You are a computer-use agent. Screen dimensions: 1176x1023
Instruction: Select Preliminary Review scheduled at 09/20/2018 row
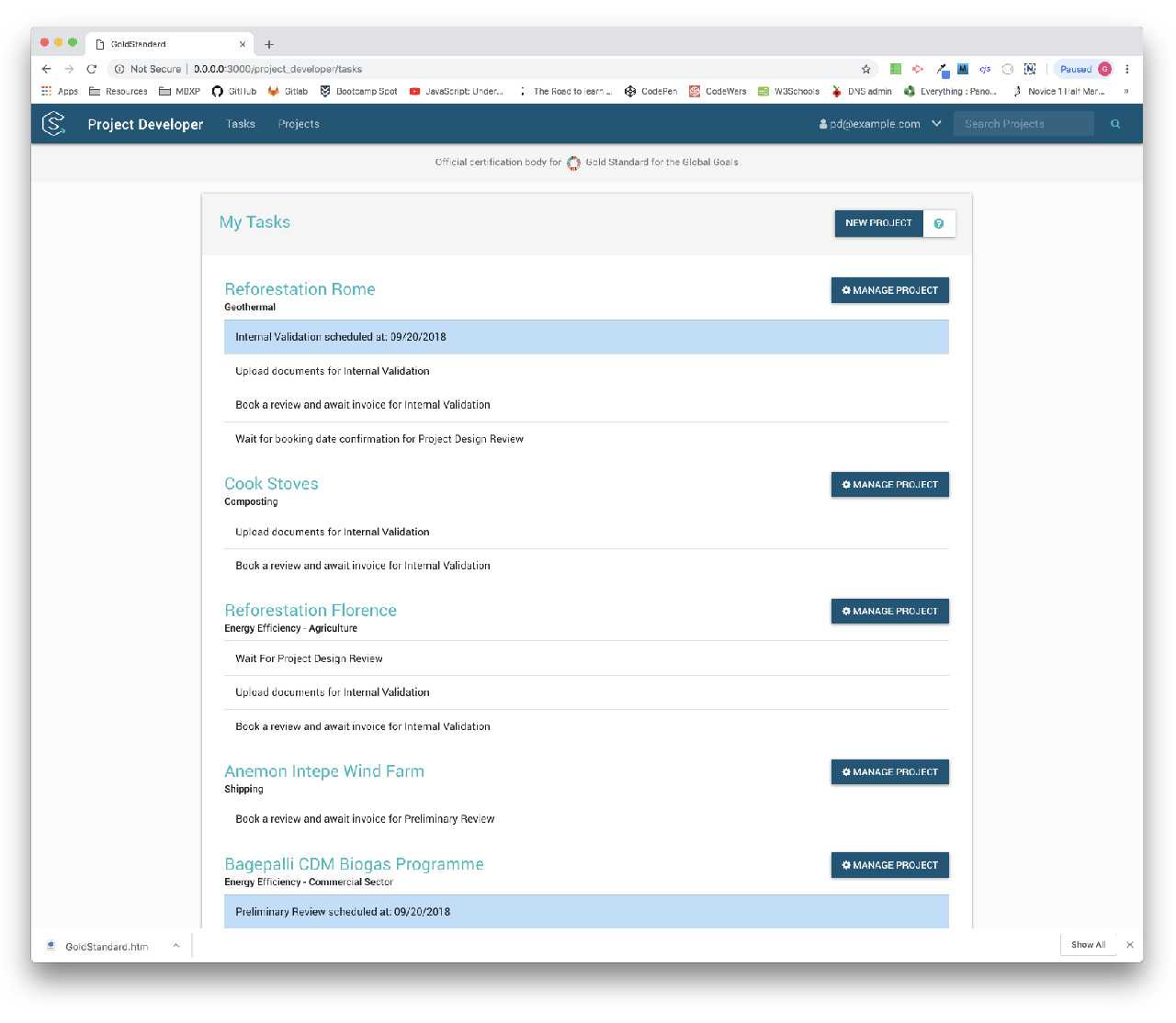click(586, 912)
